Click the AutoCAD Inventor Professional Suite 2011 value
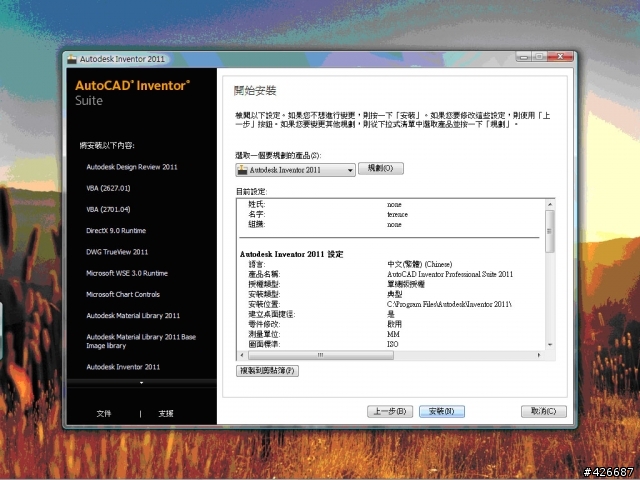The image size is (640, 480). 450,274
